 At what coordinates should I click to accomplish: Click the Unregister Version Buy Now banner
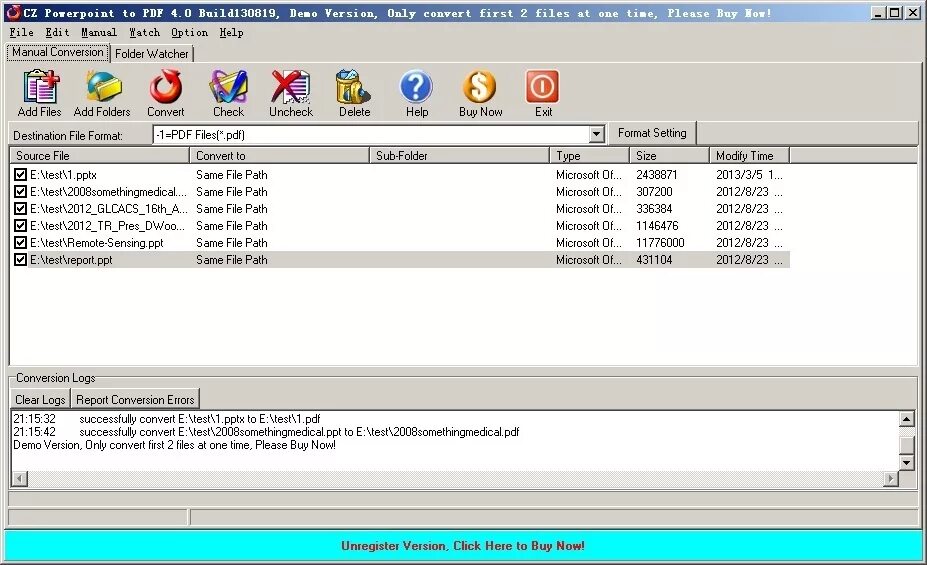pos(463,545)
